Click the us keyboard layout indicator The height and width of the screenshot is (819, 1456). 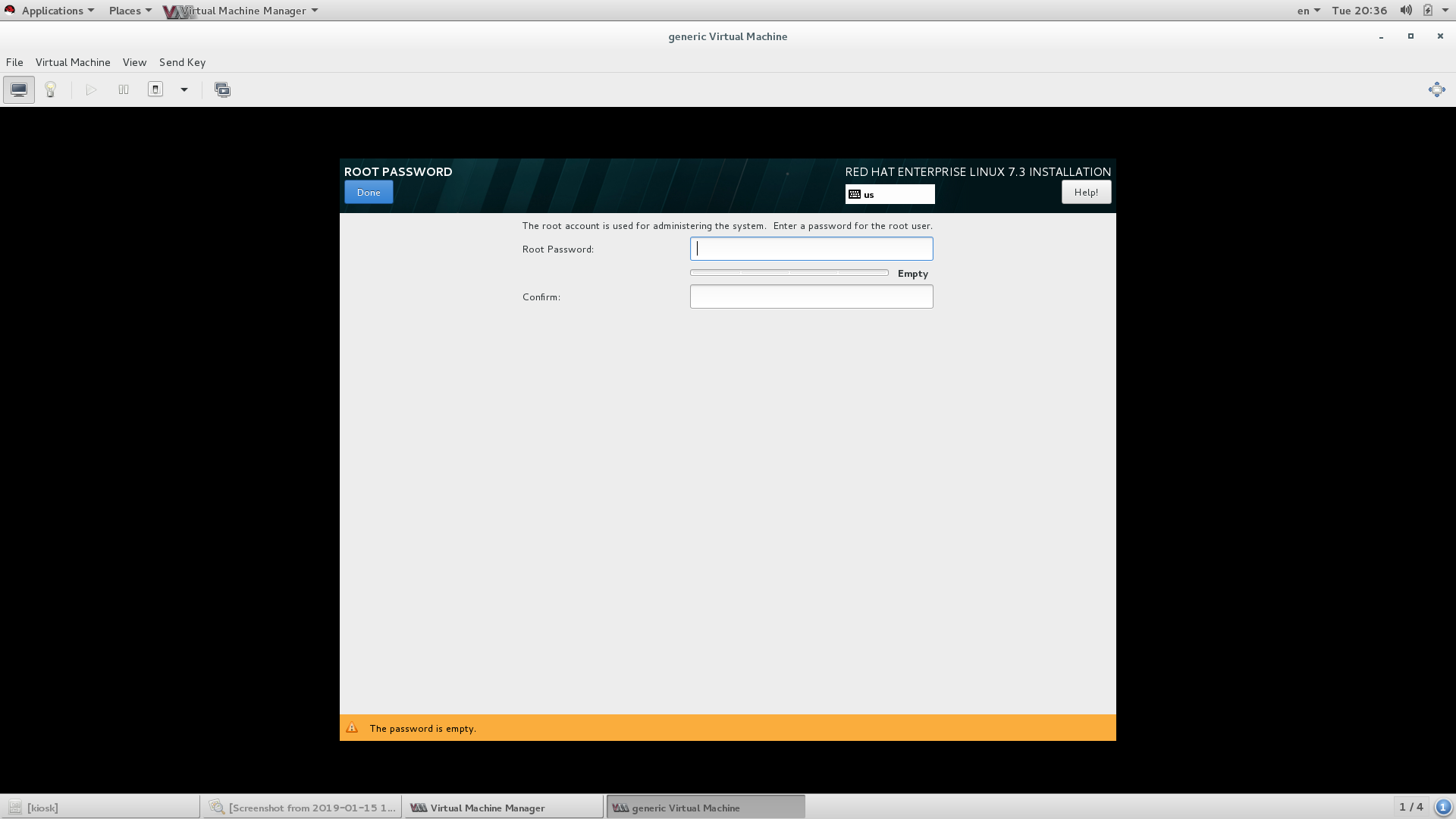890,194
